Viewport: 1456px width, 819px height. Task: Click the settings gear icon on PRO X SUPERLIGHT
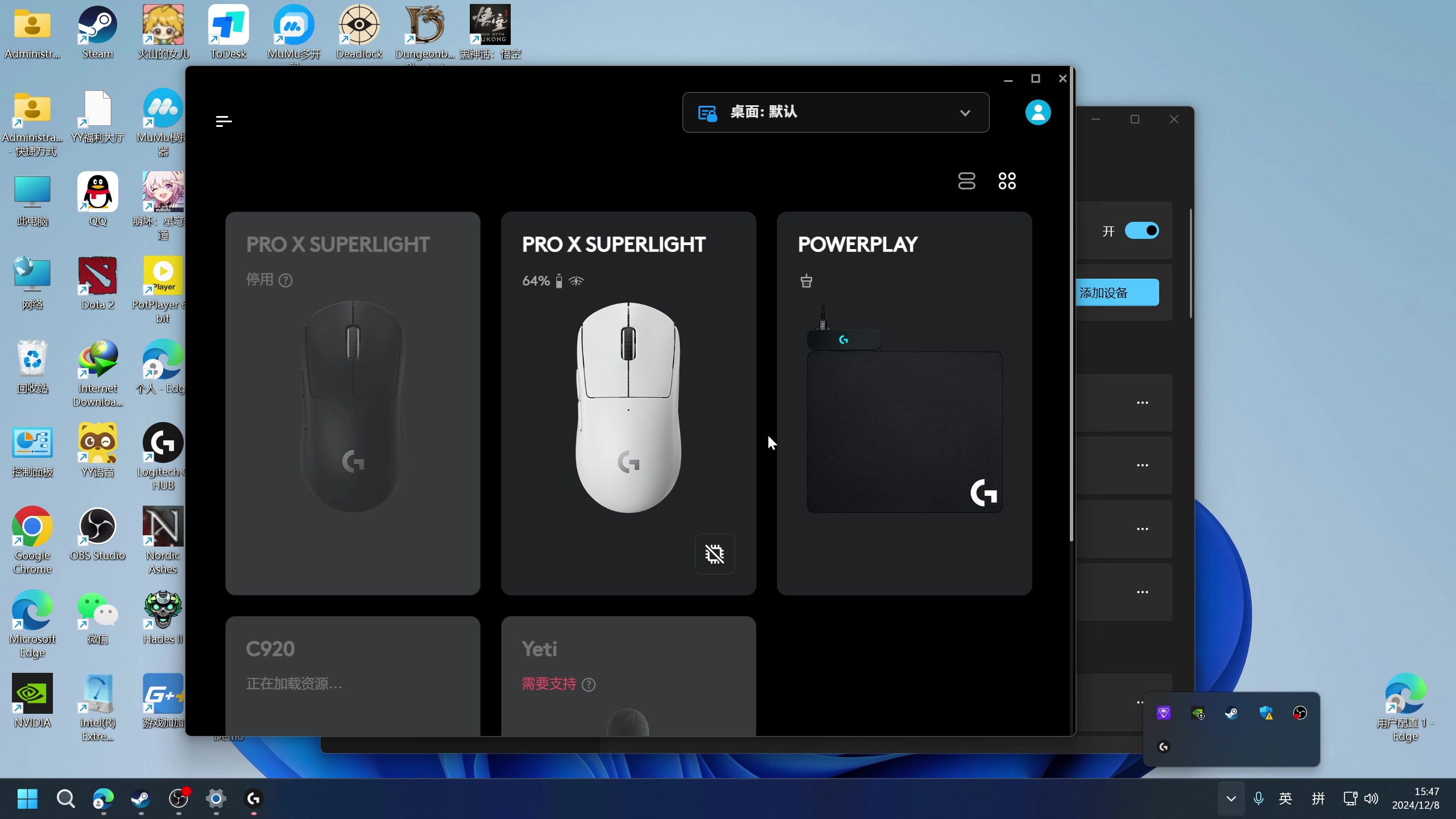715,554
